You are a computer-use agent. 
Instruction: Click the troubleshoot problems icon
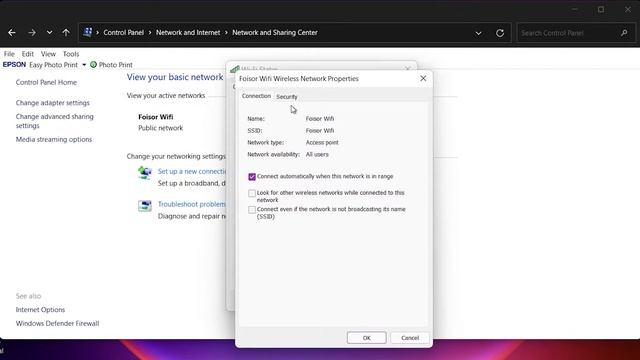pyautogui.click(x=144, y=206)
